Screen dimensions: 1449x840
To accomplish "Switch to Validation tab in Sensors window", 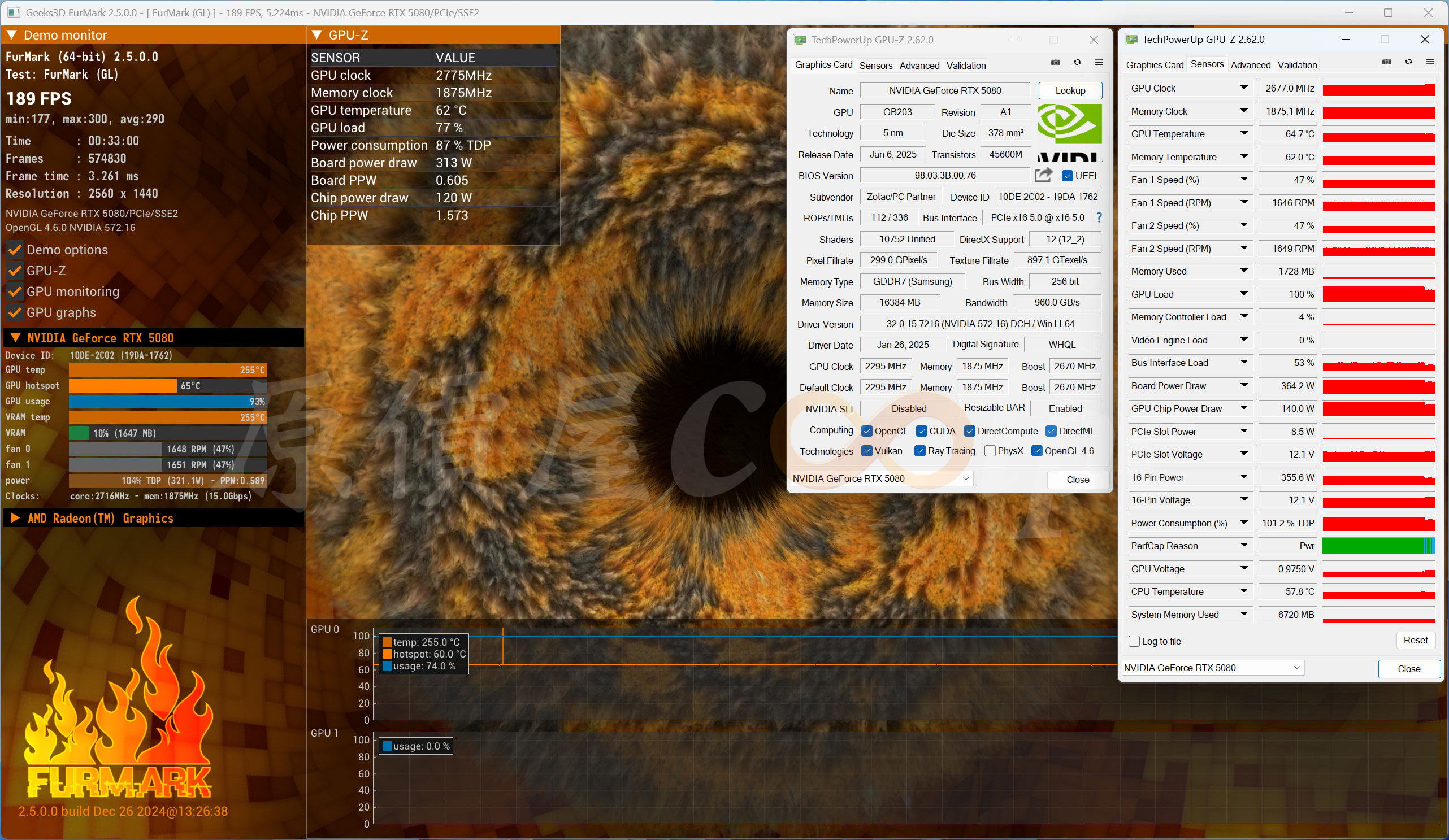I will click(x=1297, y=65).
